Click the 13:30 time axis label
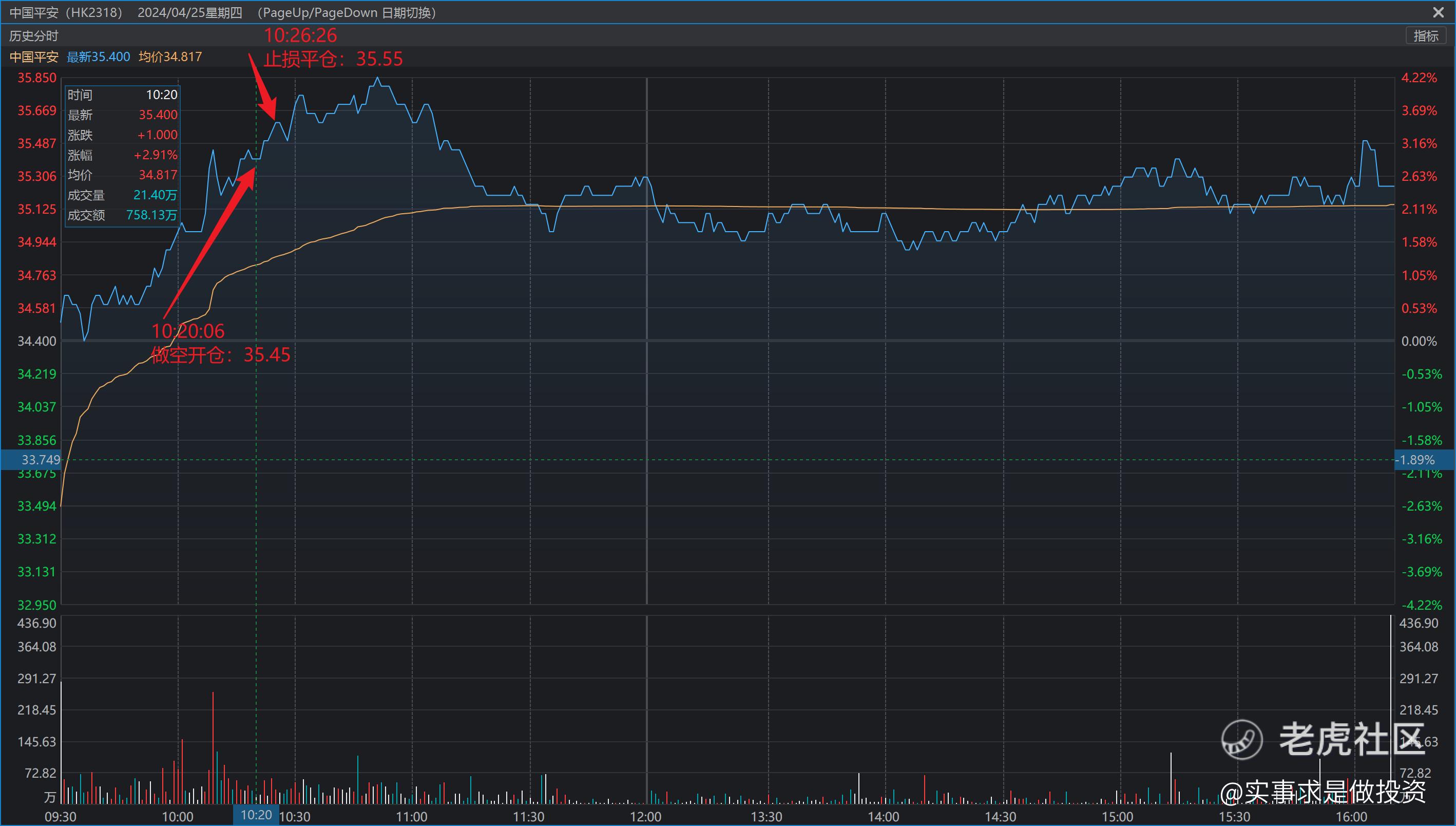This screenshot has height=826, width=1456. pos(767,817)
